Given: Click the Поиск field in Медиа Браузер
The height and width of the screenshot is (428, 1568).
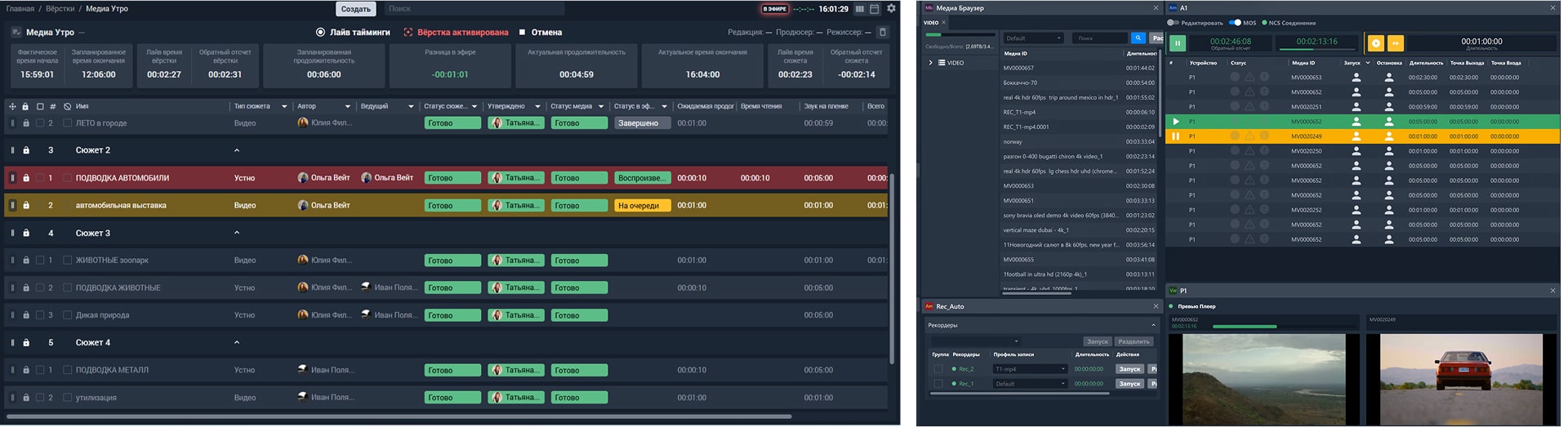Looking at the screenshot, I should coord(1098,38).
